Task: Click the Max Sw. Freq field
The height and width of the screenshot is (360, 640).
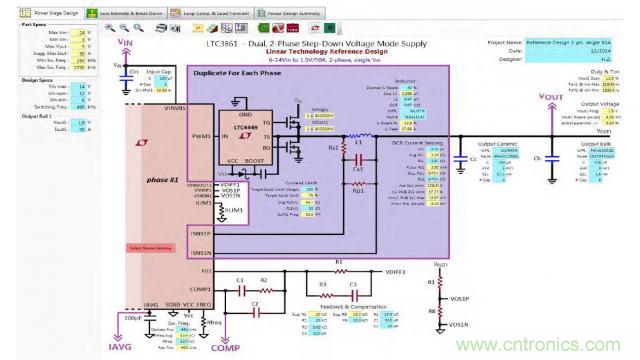Action: (x=78, y=67)
